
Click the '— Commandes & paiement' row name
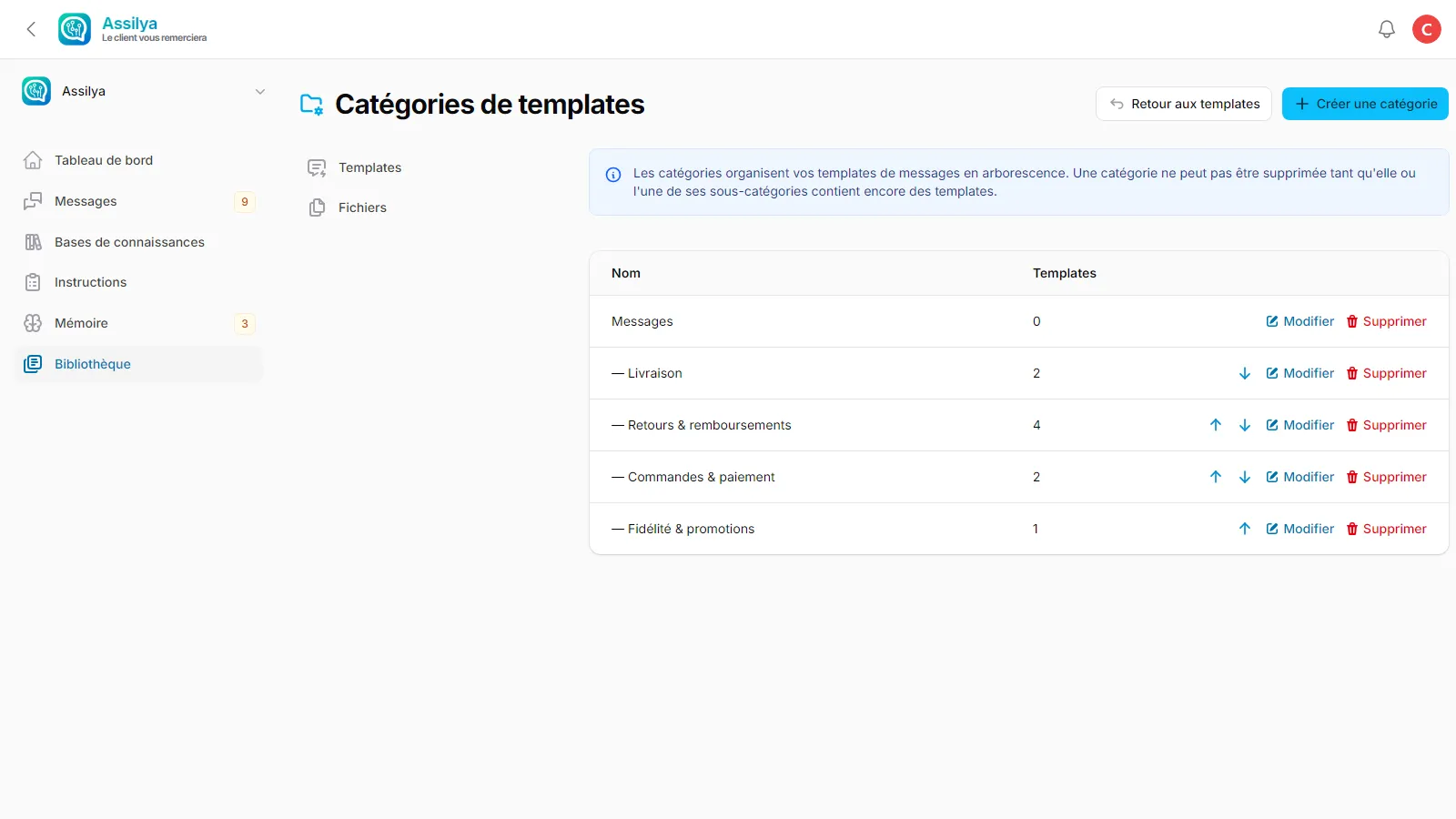point(693,477)
